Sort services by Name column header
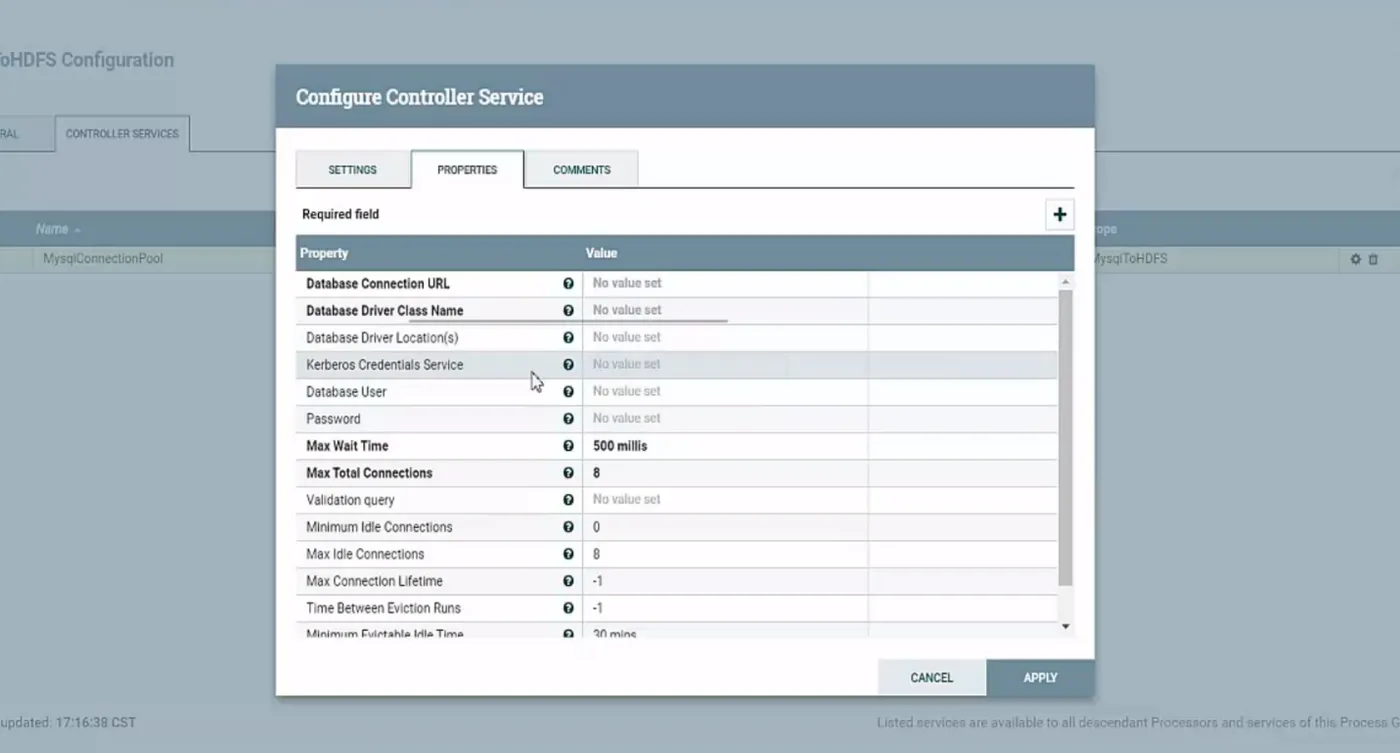 (x=58, y=229)
